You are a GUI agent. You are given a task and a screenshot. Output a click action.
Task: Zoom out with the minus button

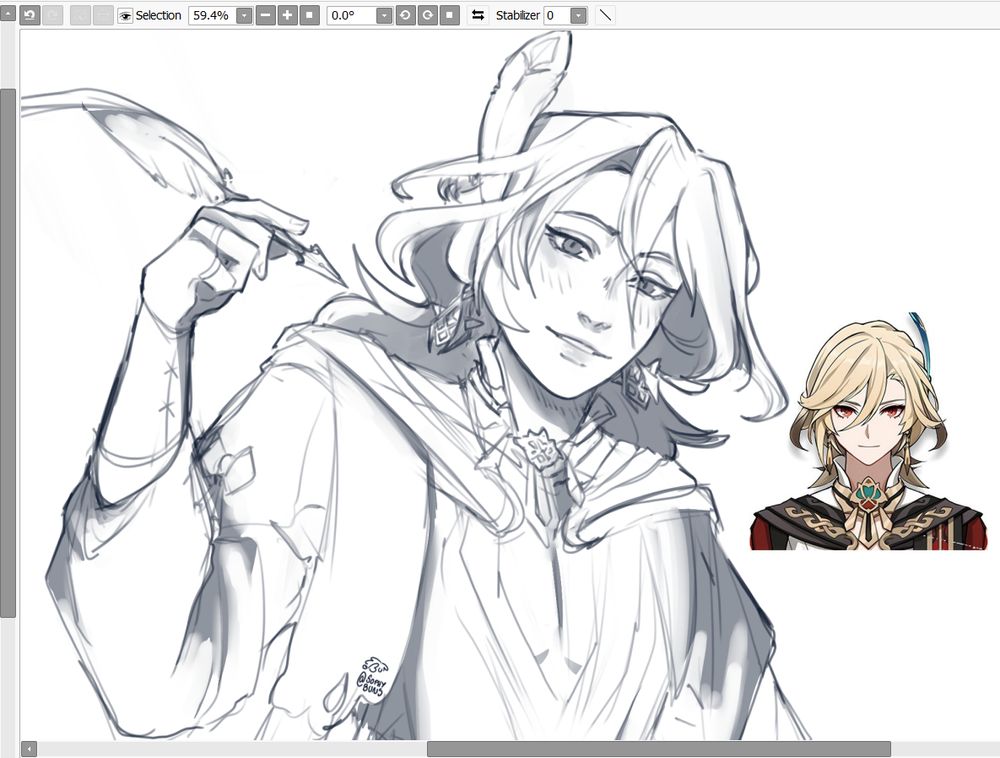[266, 15]
